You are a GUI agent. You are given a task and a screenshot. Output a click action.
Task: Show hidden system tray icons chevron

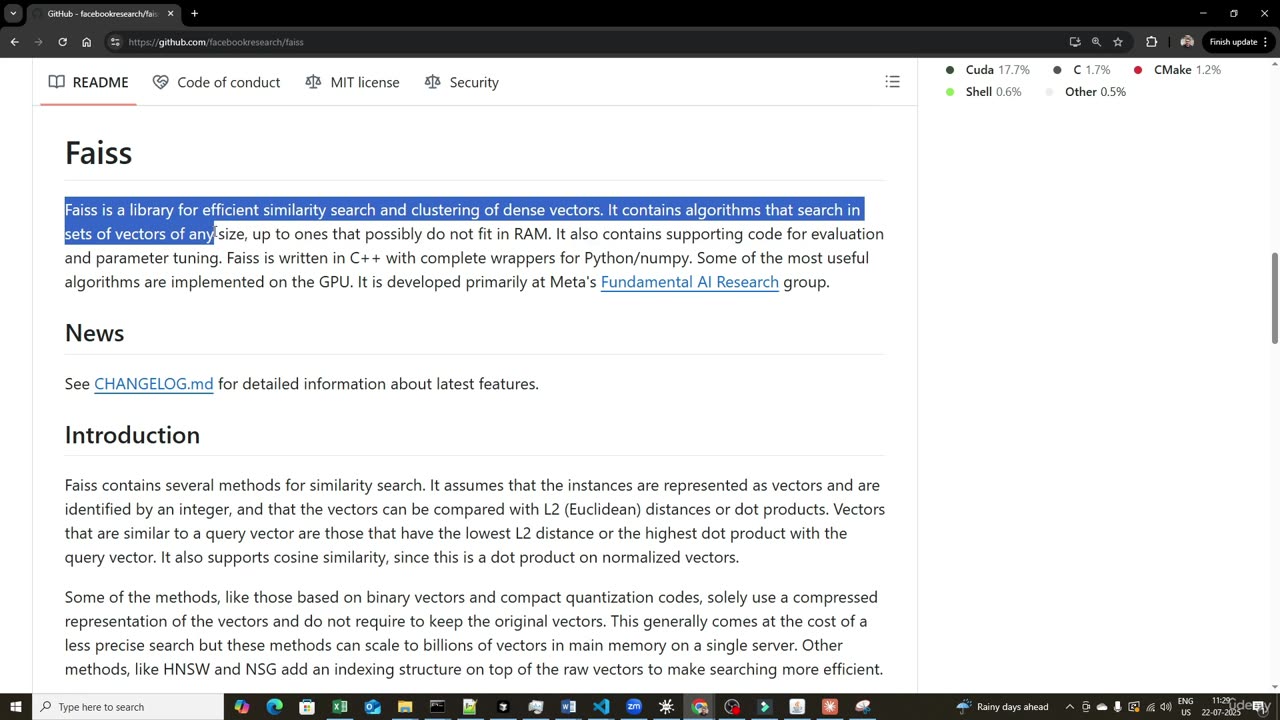(x=1069, y=707)
